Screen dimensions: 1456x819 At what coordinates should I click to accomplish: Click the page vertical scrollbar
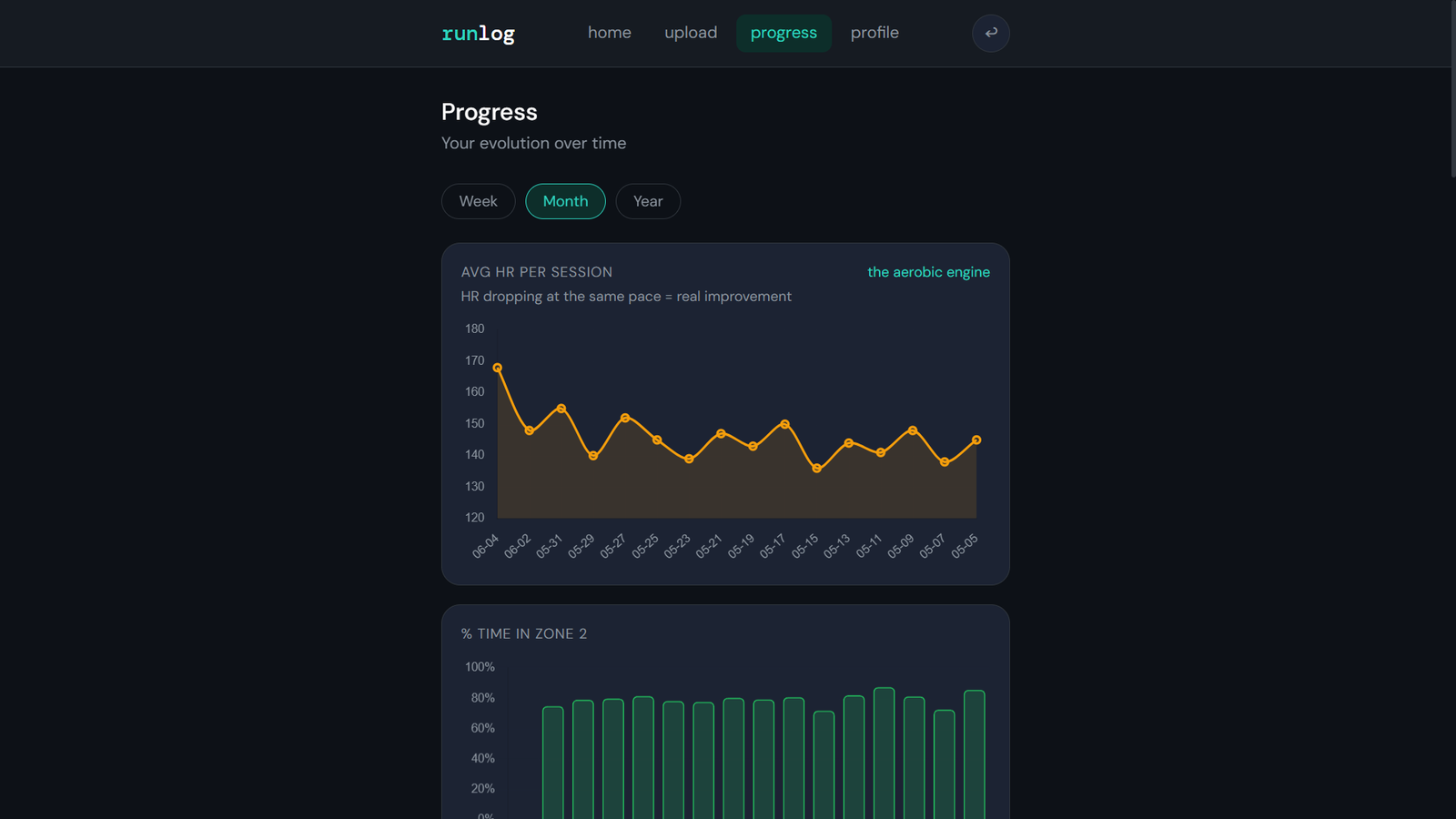(x=1453, y=88)
